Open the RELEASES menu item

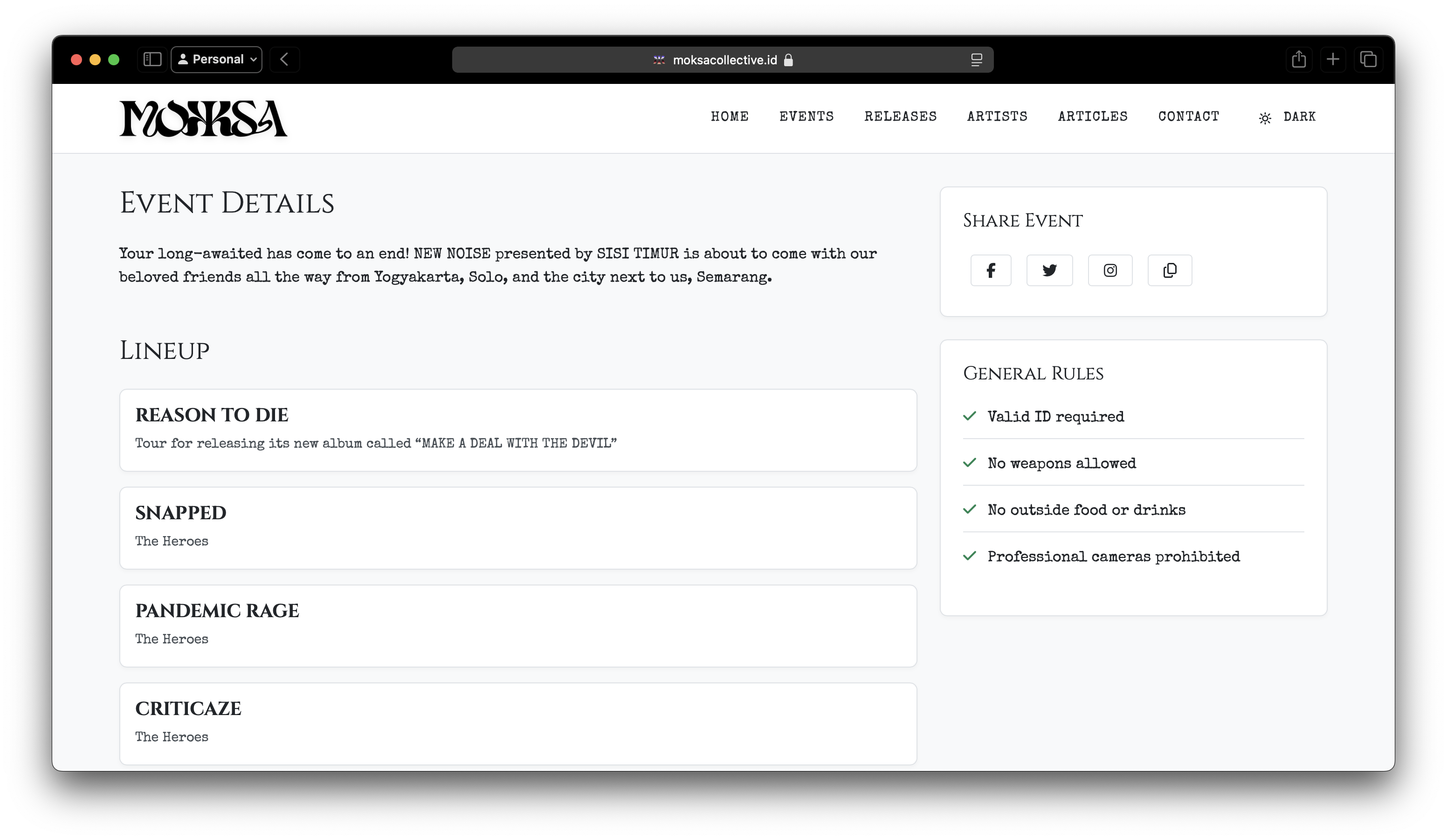click(900, 117)
